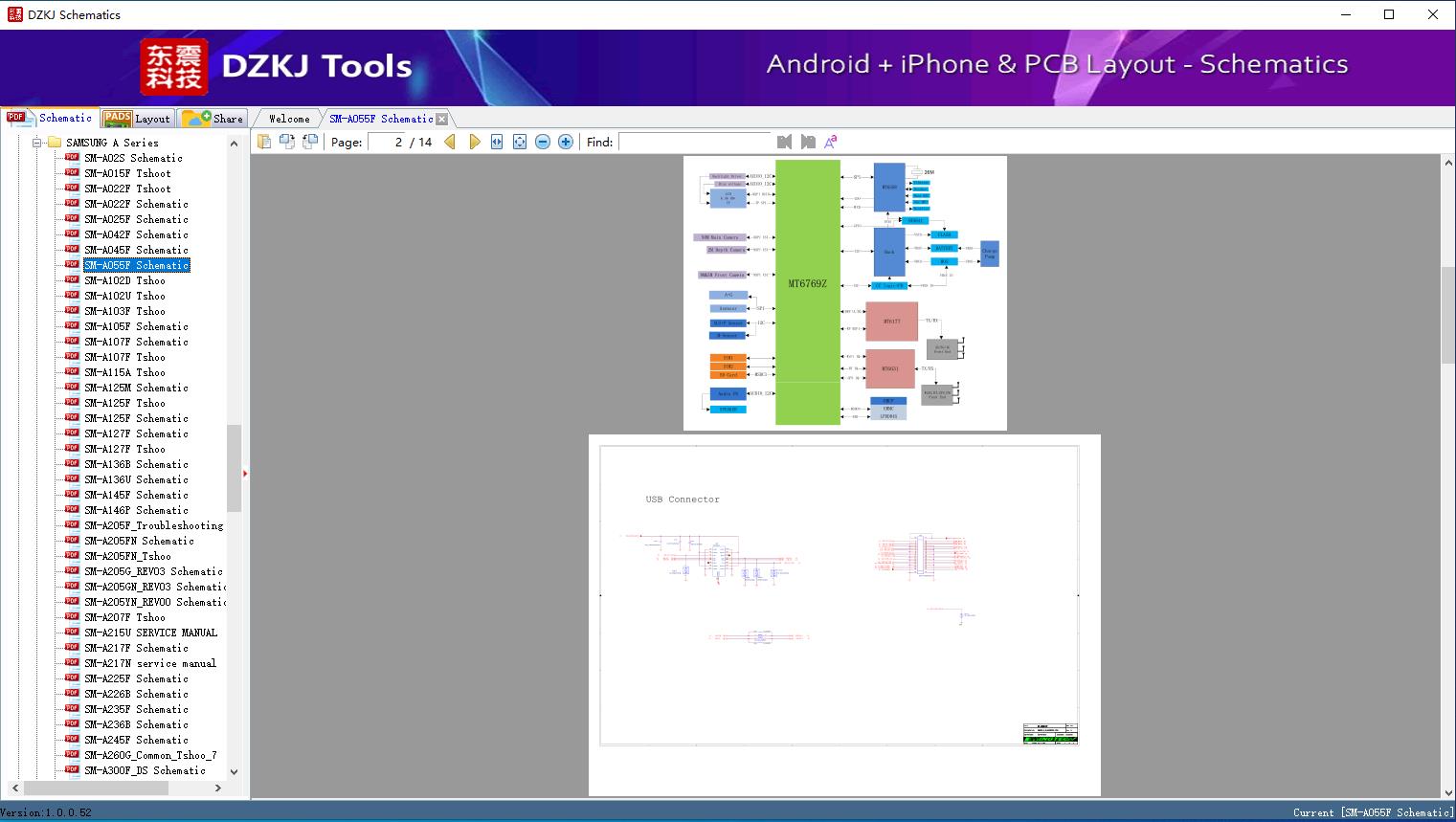This screenshot has width=1456, height=822.
Task: Click the PDF icon beside SM-A205FN Schematic
Action: click(x=72, y=541)
